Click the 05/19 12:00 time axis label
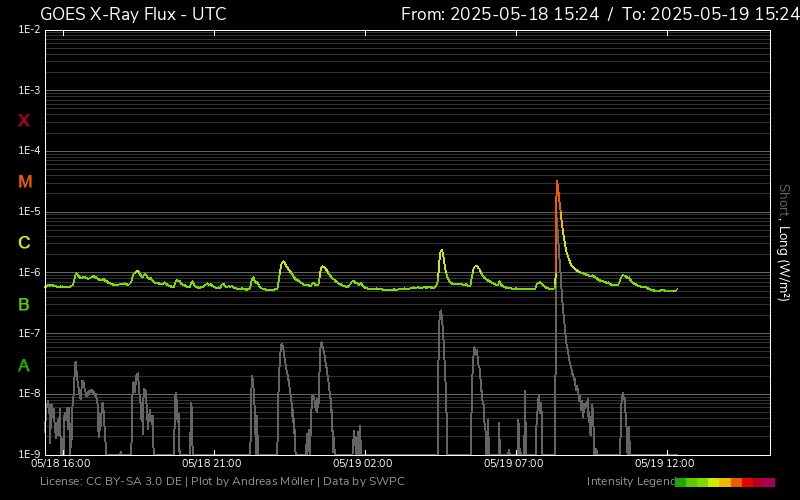800x500 pixels. click(664, 463)
